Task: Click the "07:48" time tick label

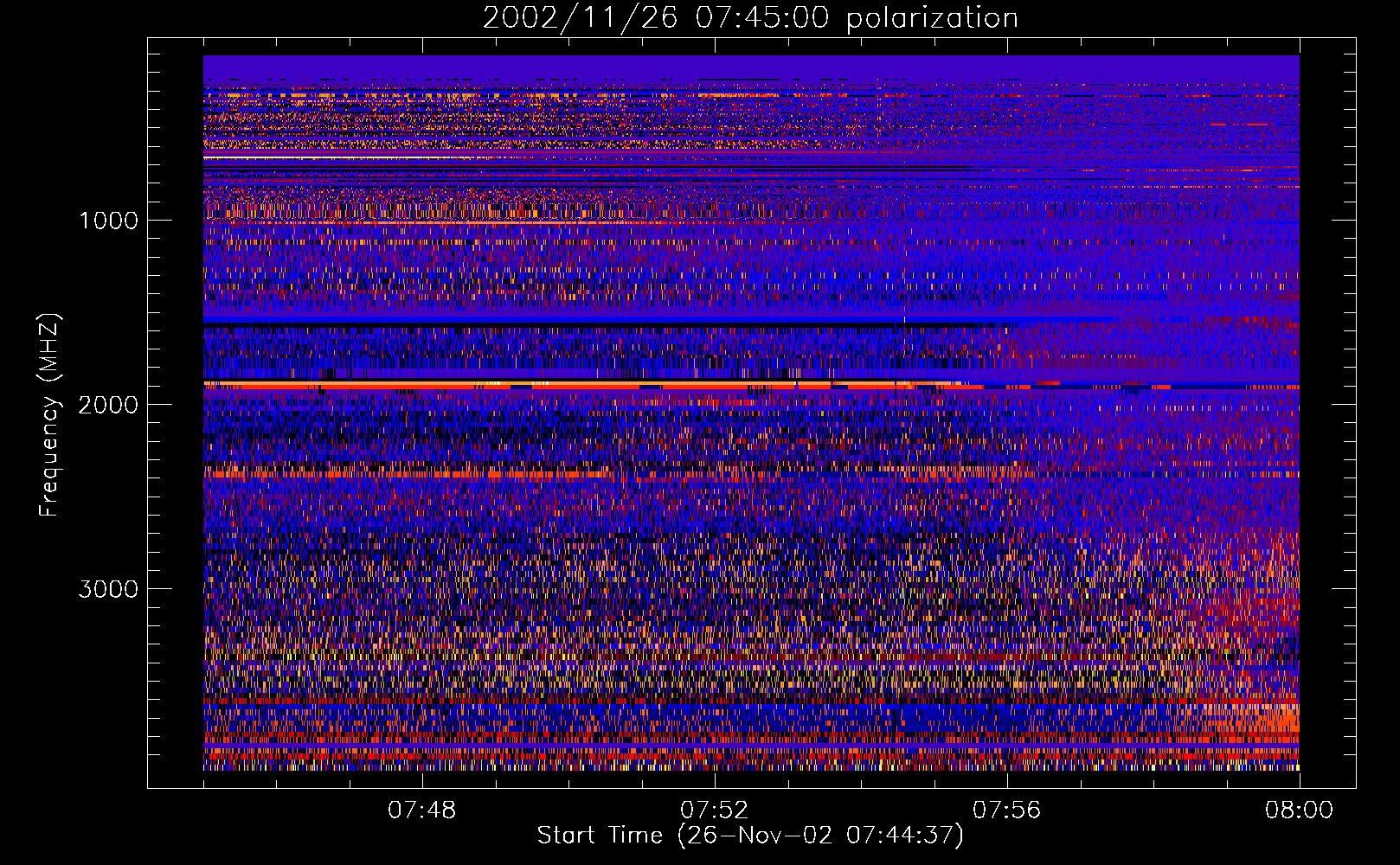Action: point(422,811)
